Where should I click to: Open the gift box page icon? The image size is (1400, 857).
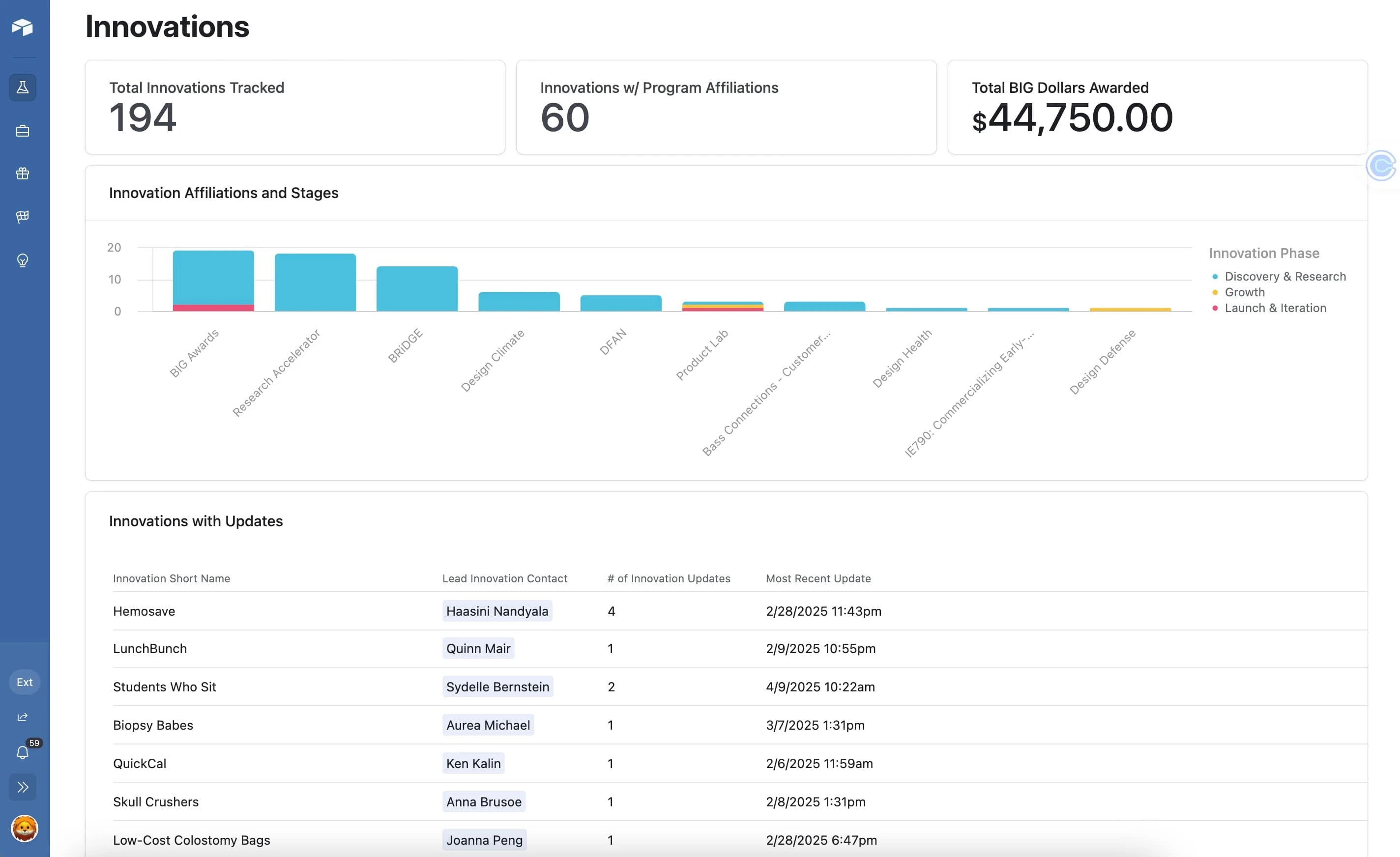[23, 174]
